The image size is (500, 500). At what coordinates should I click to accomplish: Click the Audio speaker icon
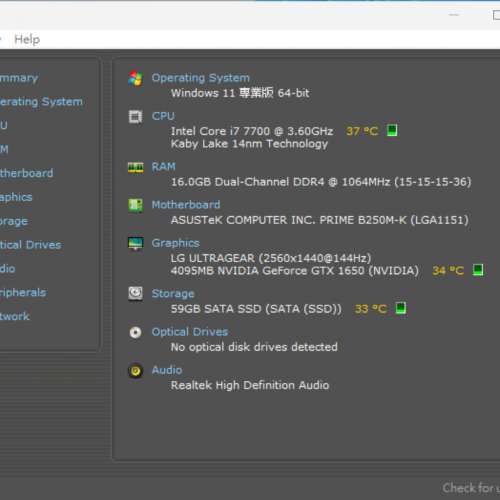[x=135, y=371]
